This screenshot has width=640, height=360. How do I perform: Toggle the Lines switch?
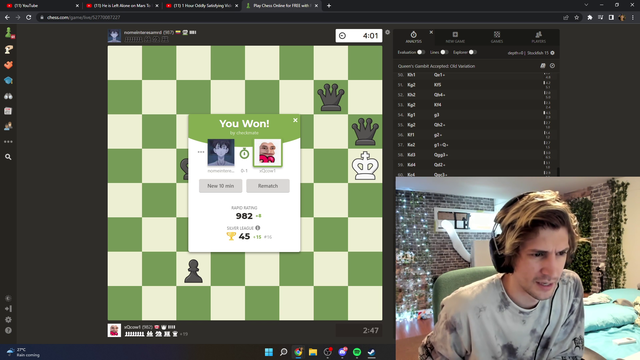(x=444, y=52)
